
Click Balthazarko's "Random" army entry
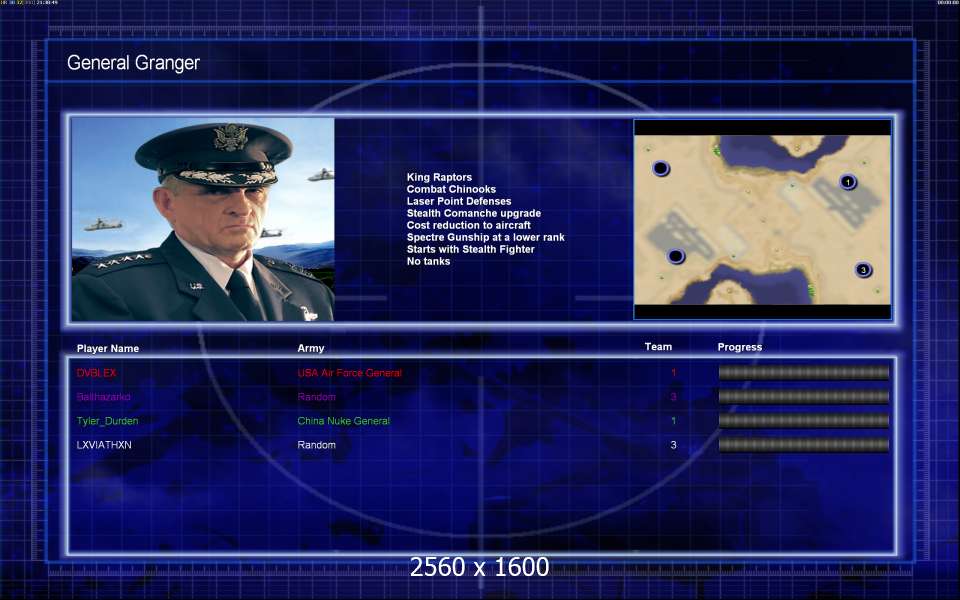(x=317, y=397)
